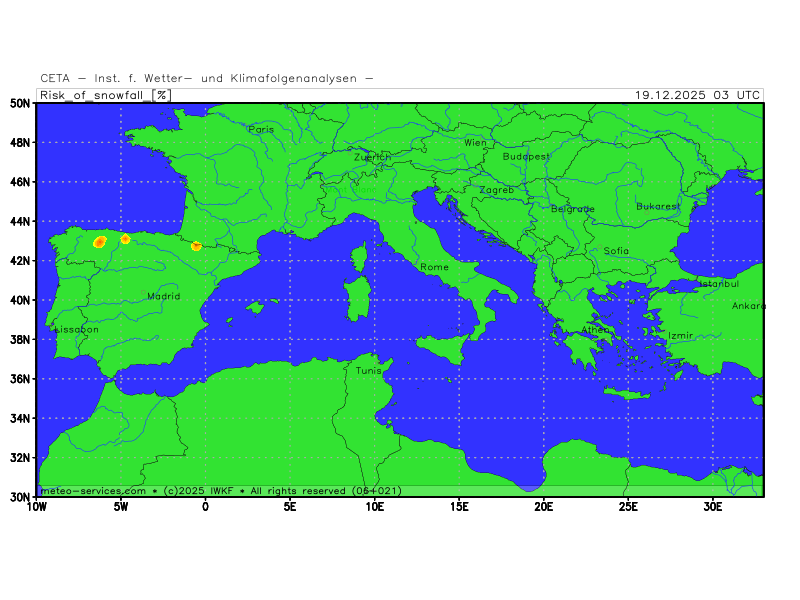This screenshot has width=800, height=600.
Task: Click the 10E longitude axis label
Action: pos(374,507)
